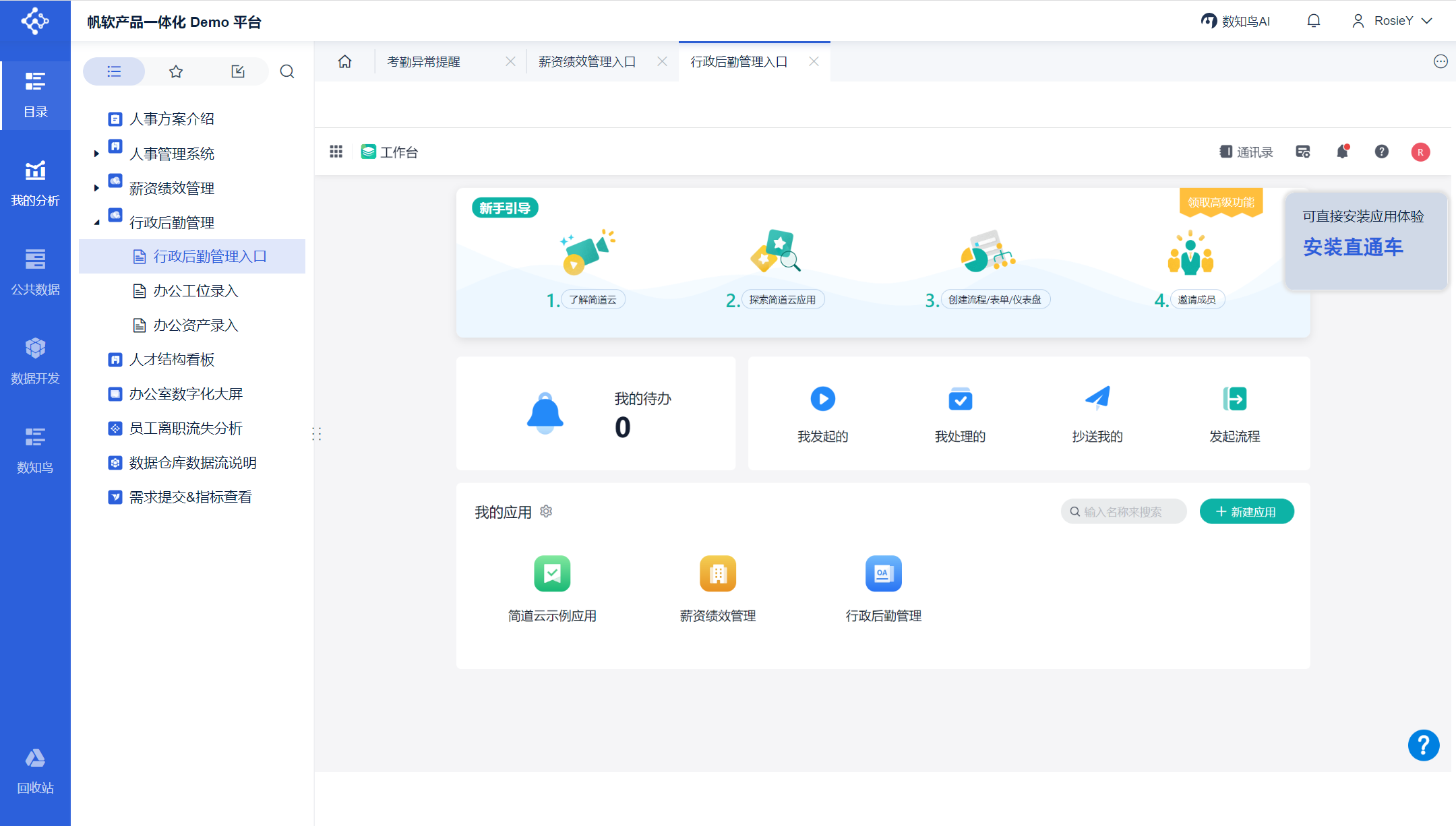The height and width of the screenshot is (826, 1456).
Task: Click the 新建应用 button
Action: click(x=1246, y=512)
